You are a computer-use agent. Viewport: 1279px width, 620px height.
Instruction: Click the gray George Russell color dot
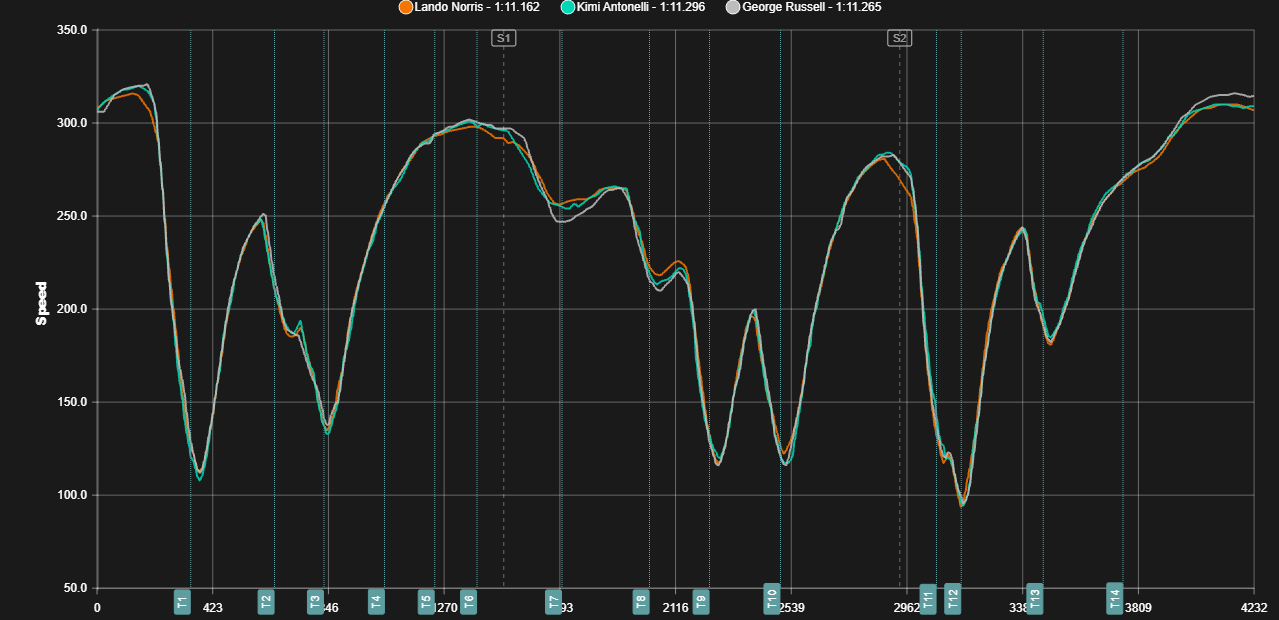point(732,7)
